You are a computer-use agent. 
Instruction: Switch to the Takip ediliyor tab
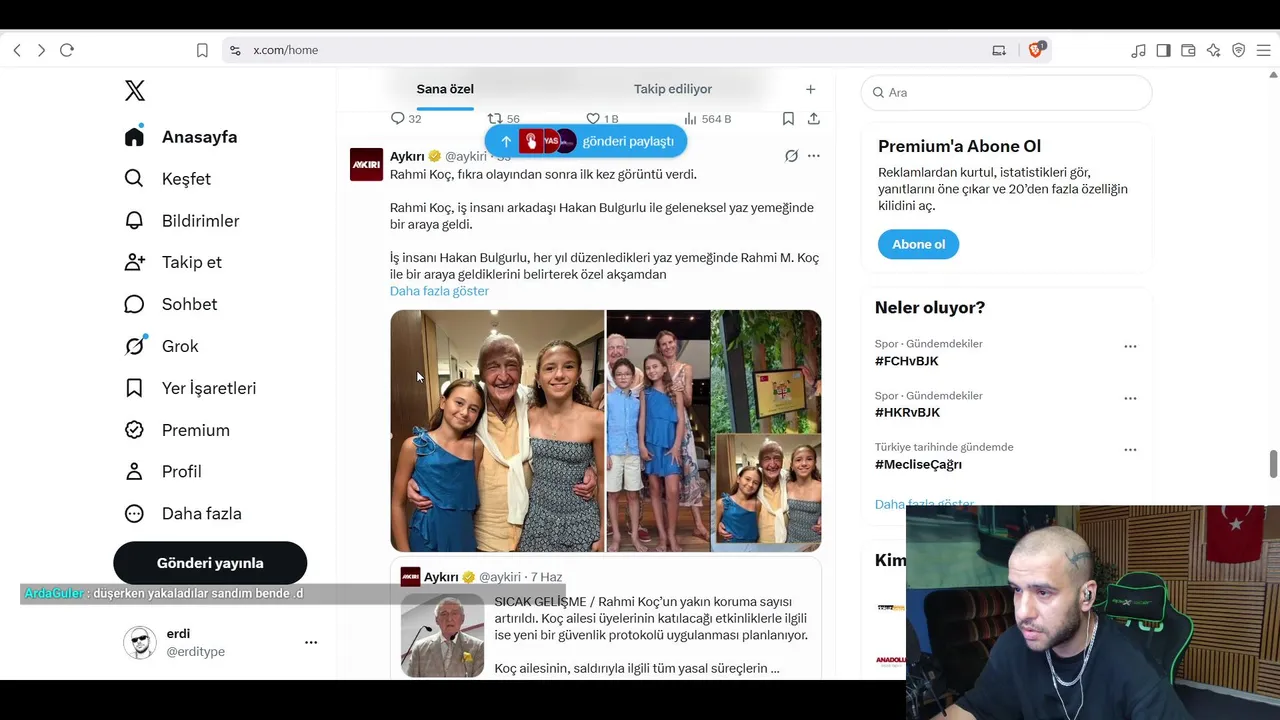[673, 89]
